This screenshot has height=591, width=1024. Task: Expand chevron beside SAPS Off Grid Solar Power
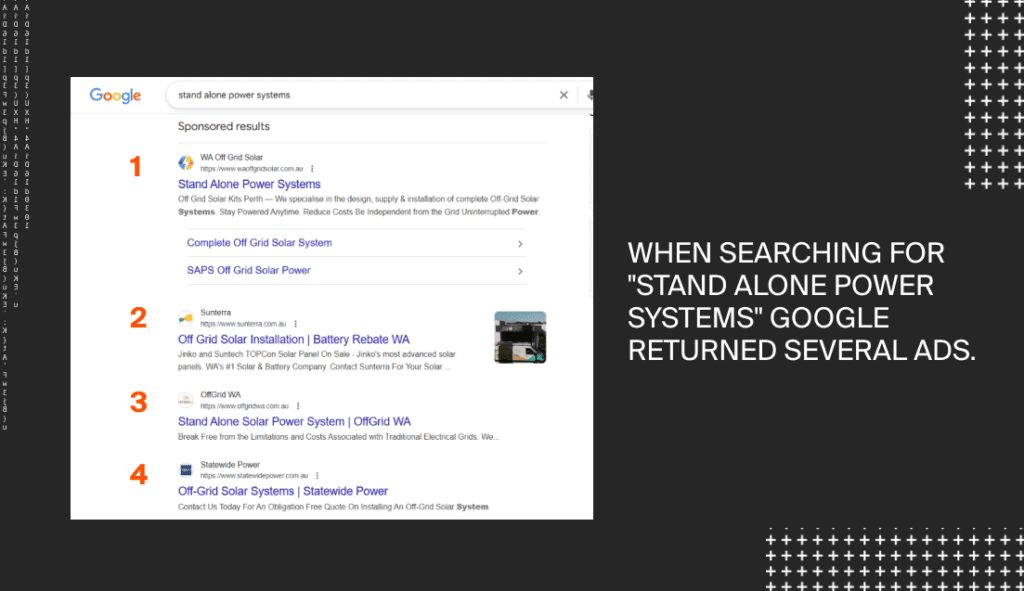(520, 271)
